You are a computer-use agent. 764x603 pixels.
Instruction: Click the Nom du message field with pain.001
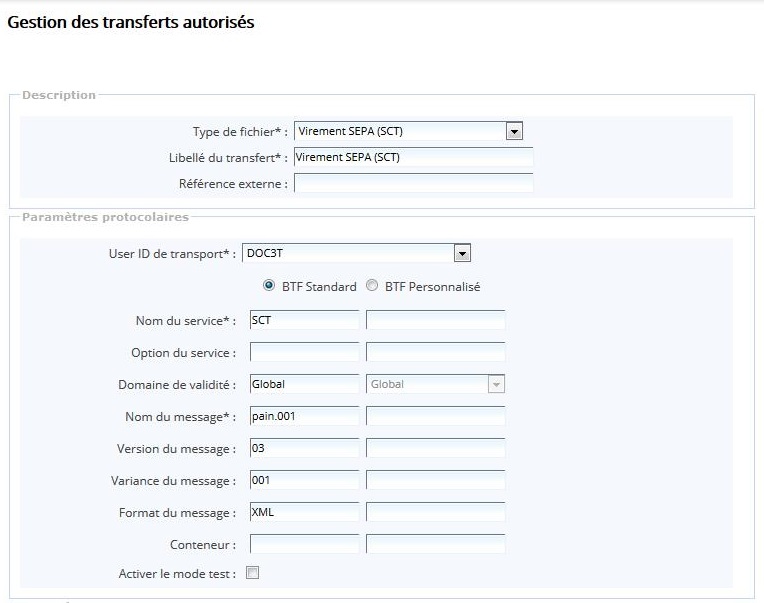pyautogui.click(x=304, y=416)
